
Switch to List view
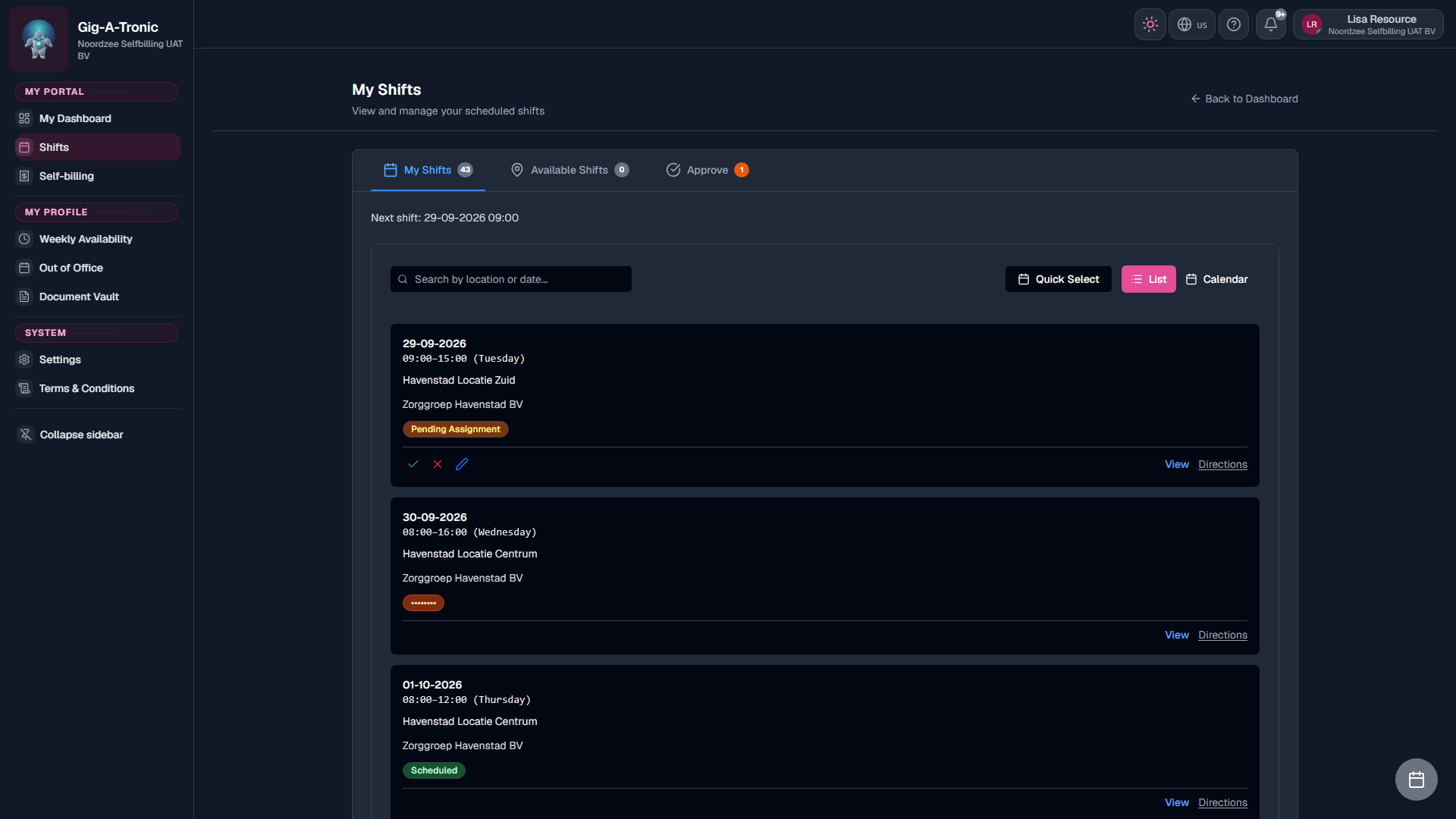tap(1148, 279)
